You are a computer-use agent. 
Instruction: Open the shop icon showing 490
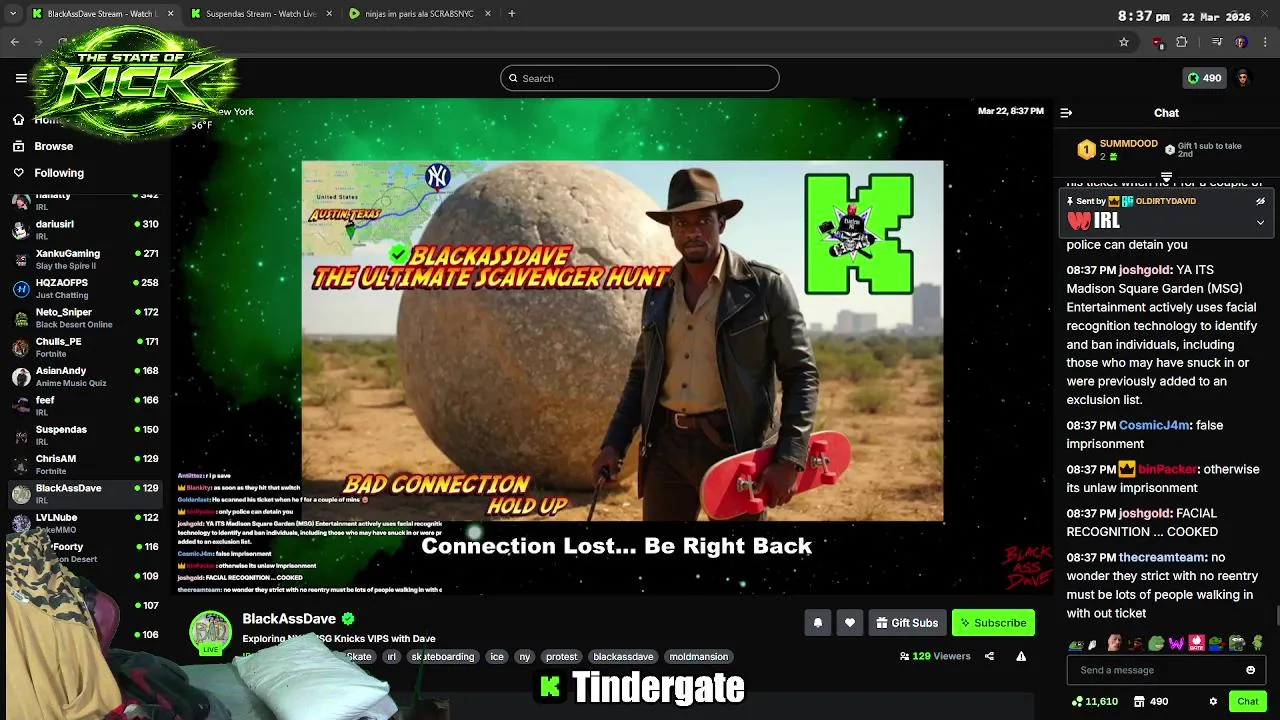1151,701
